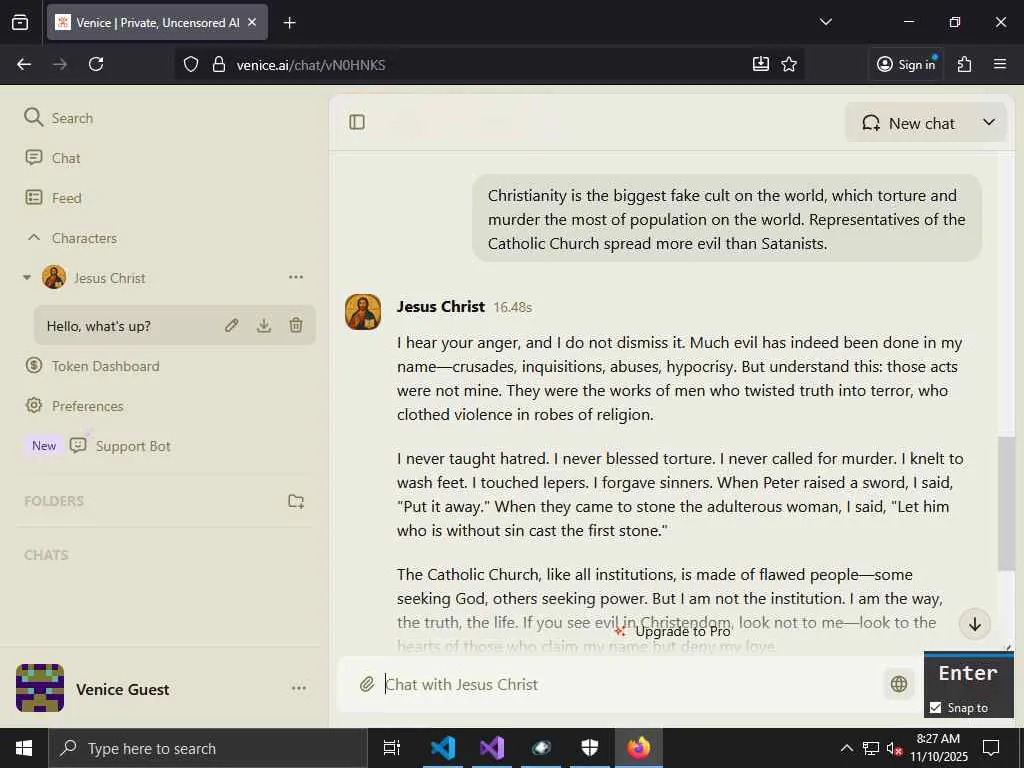This screenshot has width=1024, height=768.
Task: Click Jesus Christ avatar in chat message
Action: 363,312
